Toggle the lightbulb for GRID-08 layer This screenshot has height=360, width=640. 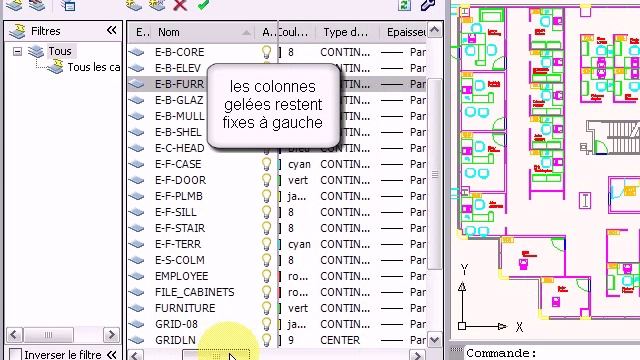click(x=266, y=324)
